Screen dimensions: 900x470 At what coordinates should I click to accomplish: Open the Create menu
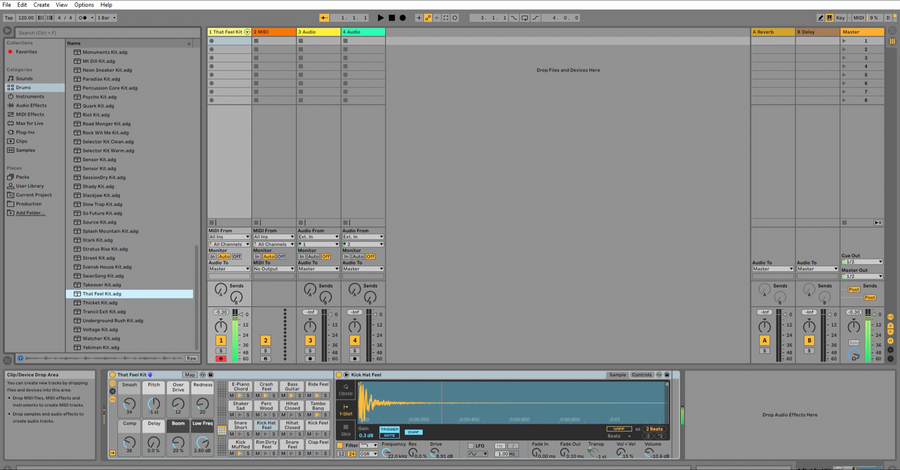coord(41,5)
